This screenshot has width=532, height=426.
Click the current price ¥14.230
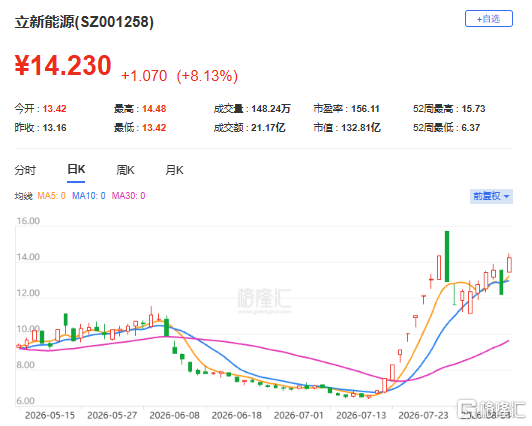pos(63,65)
